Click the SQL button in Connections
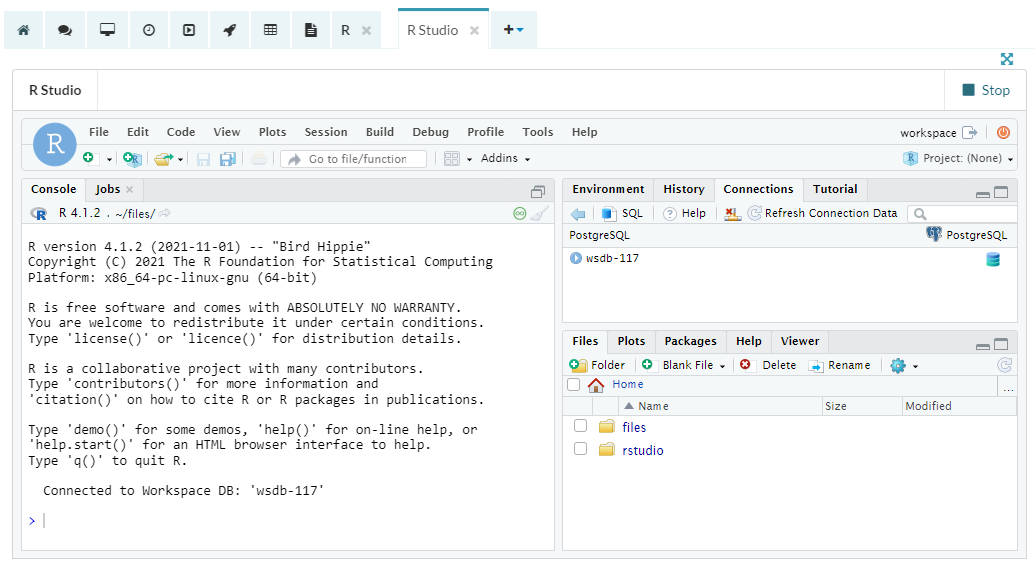1035x571 pixels. (x=622, y=213)
